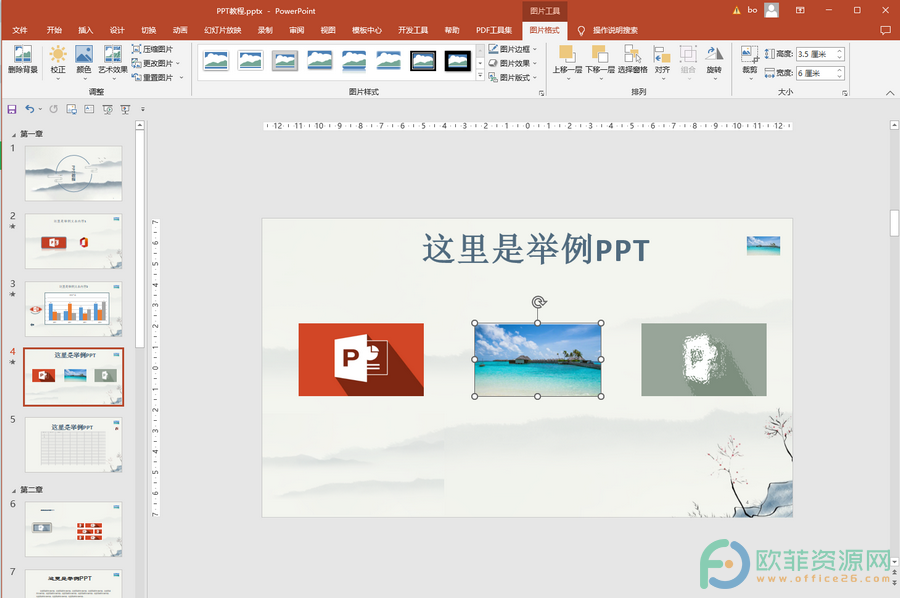
Task: Click the slide panel vertical scrollbar
Action: coord(139,238)
